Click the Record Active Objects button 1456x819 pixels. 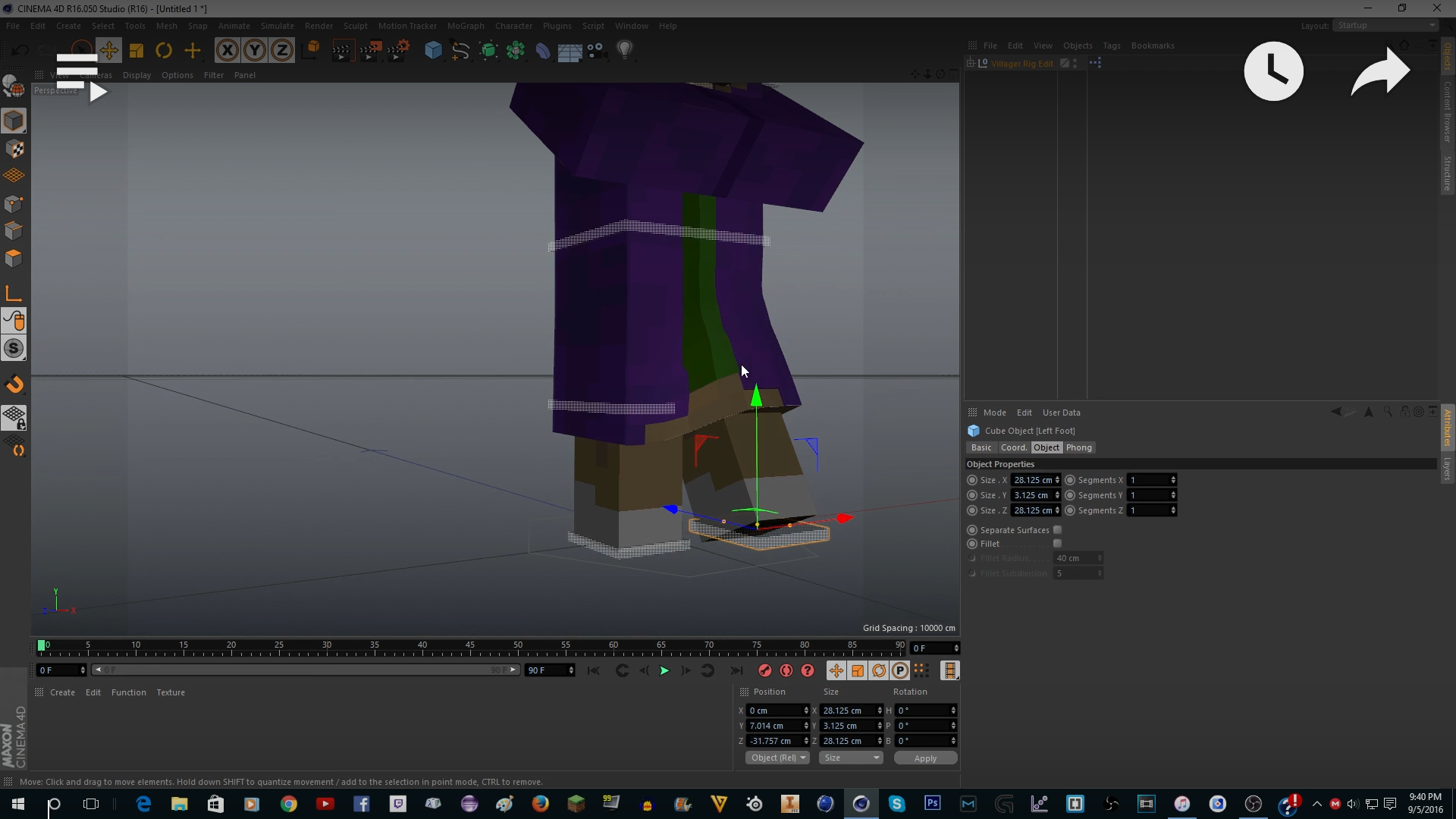tap(764, 670)
